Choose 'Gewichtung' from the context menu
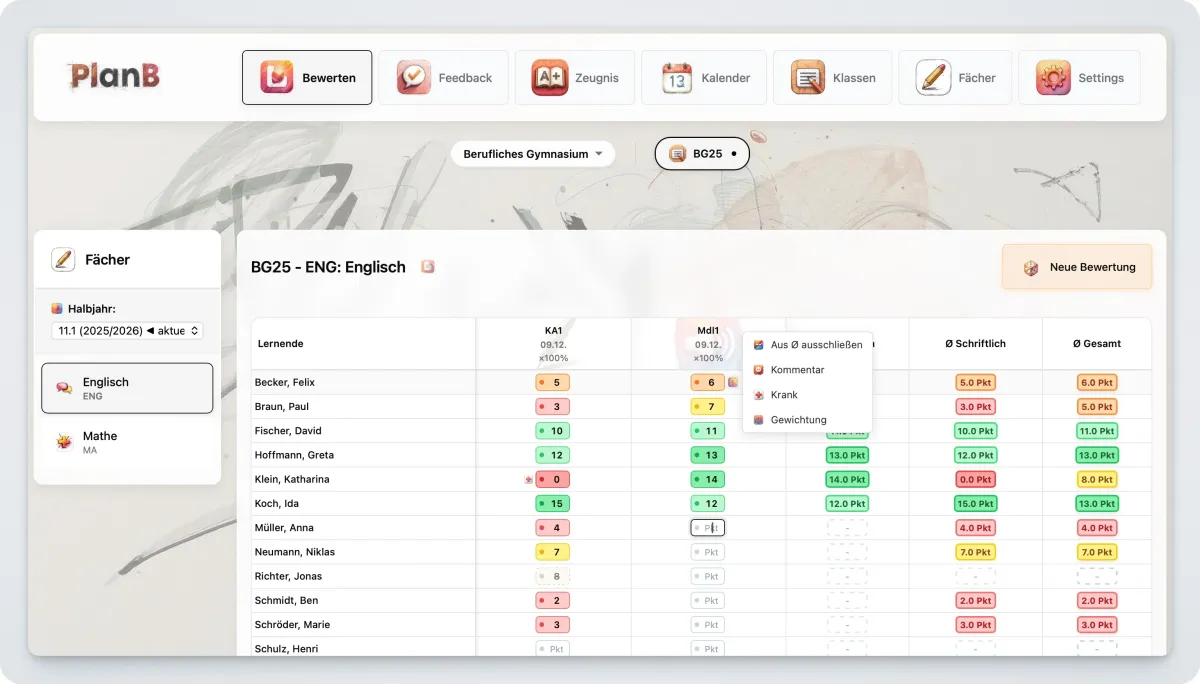The height and width of the screenshot is (684, 1200). 798,420
